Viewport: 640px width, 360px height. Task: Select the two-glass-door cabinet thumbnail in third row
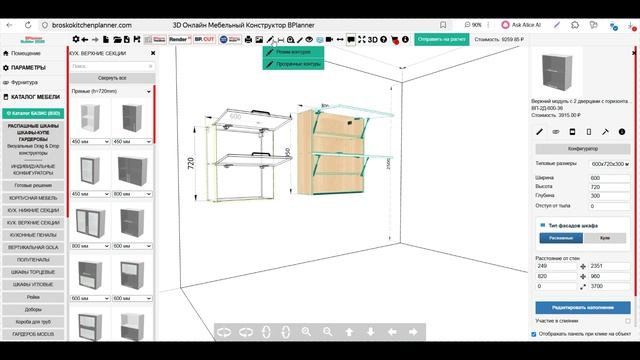click(90, 223)
